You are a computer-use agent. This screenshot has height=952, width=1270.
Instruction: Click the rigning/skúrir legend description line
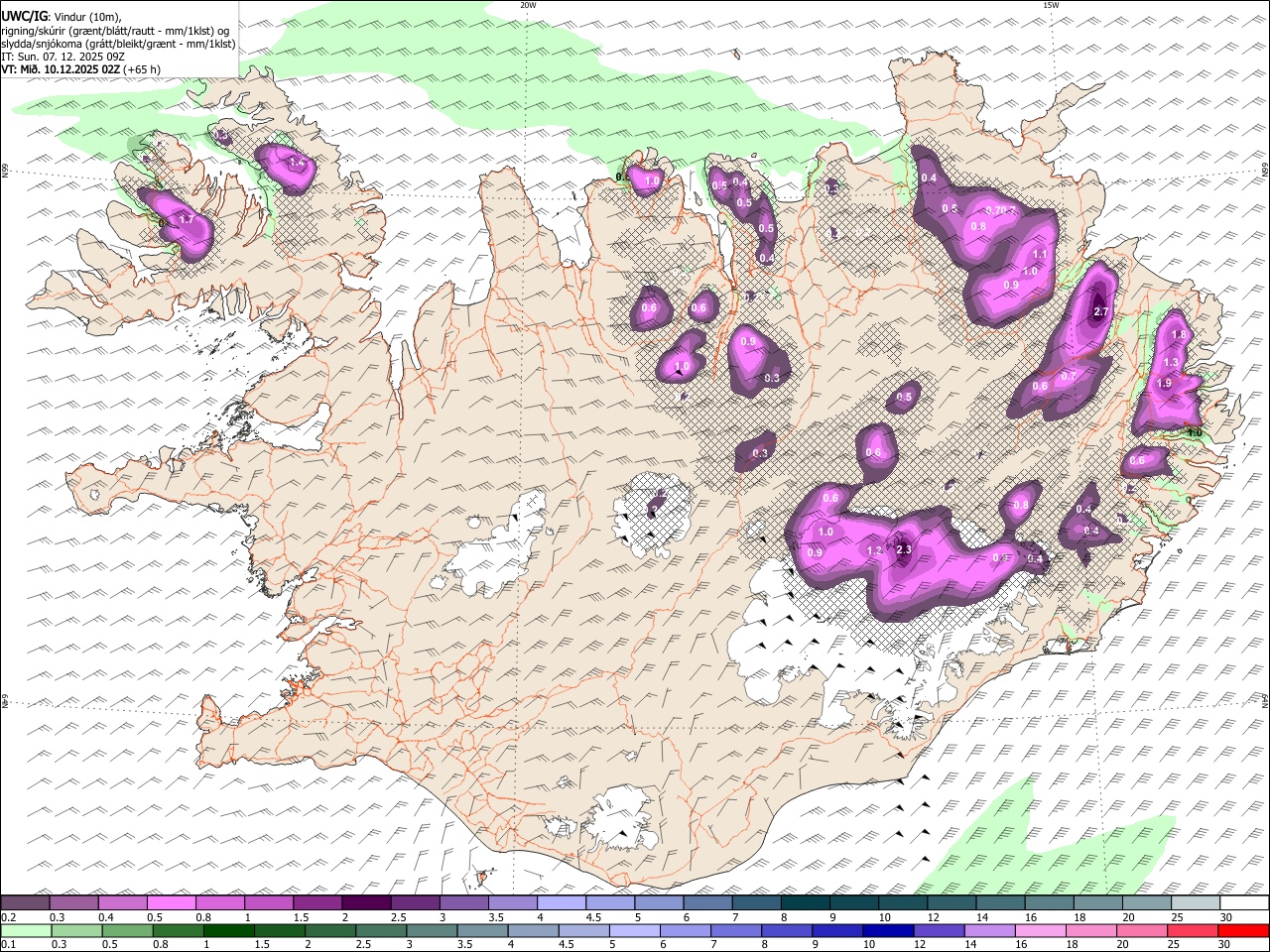pos(115,30)
